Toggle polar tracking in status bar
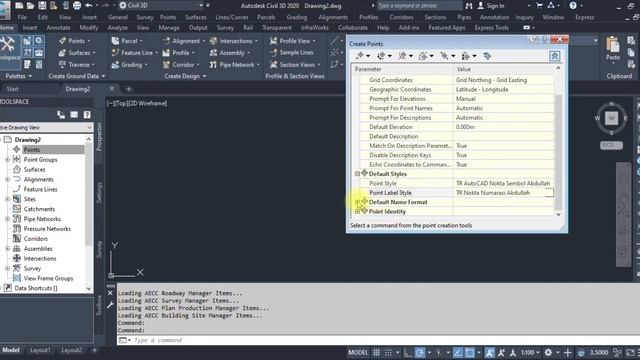Image resolution: width=640 pixels, height=360 pixels. point(420,352)
